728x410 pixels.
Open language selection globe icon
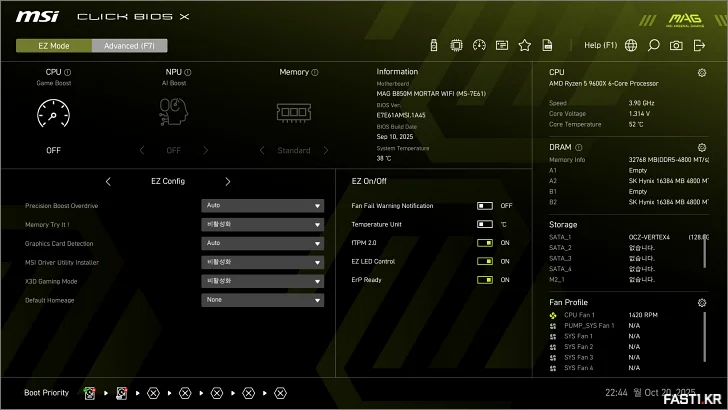[x=631, y=45]
